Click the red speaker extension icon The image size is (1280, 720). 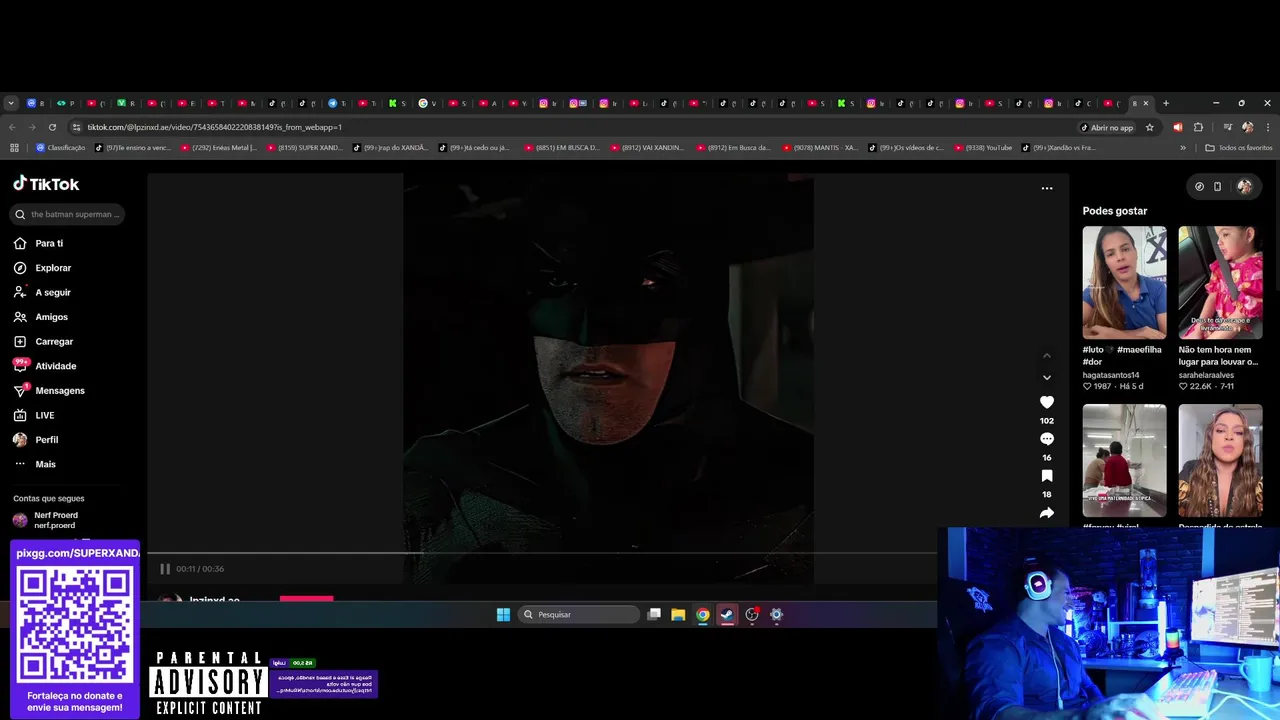[x=1177, y=127]
